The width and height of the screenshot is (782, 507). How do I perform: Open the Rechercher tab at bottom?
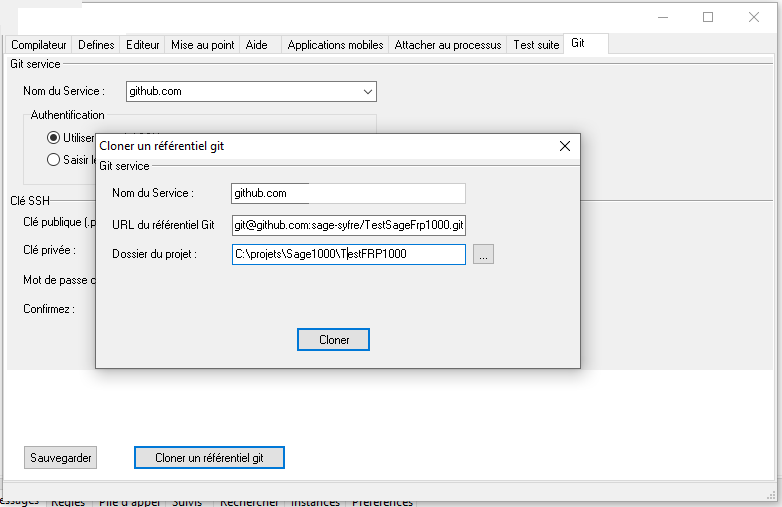click(249, 502)
